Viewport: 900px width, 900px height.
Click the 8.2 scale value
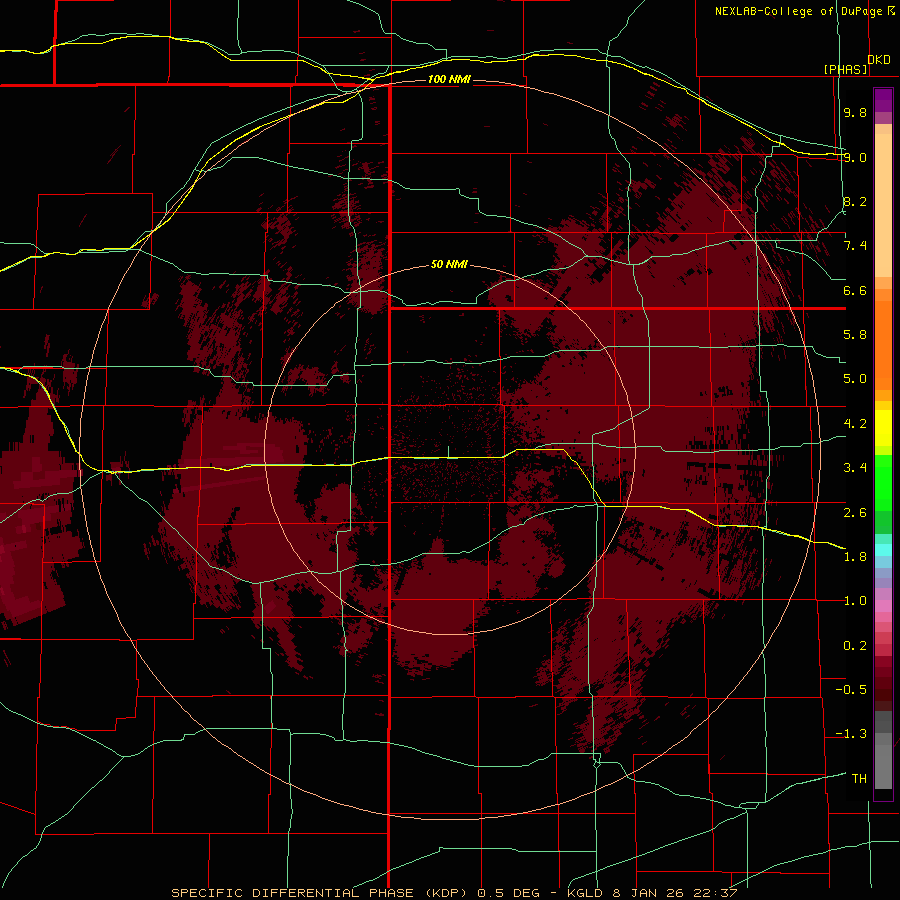(855, 201)
